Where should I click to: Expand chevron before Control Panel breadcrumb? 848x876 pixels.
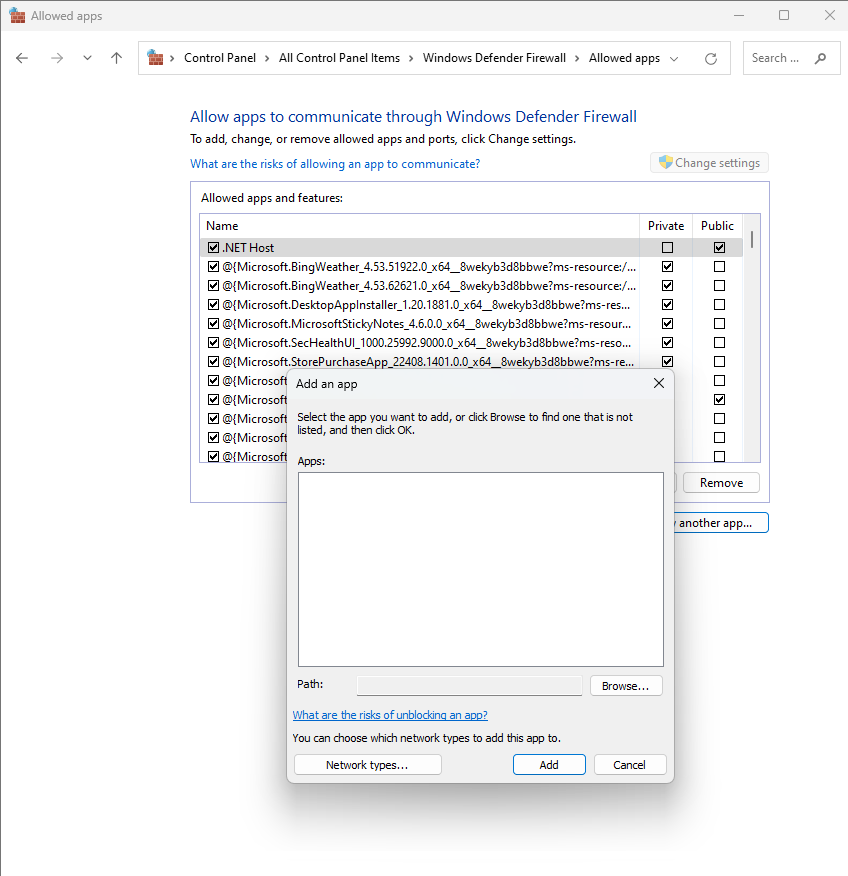[x=172, y=59]
